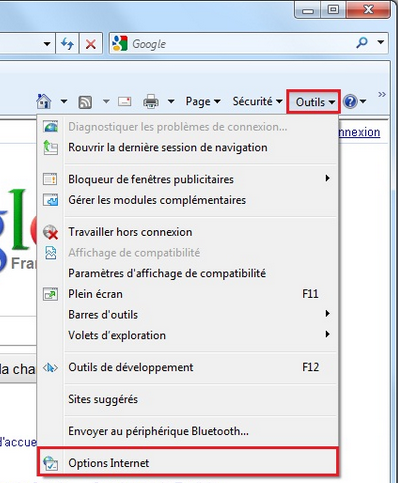
Task: Expand the command bar overflow chevron
Action: (x=382, y=95)
